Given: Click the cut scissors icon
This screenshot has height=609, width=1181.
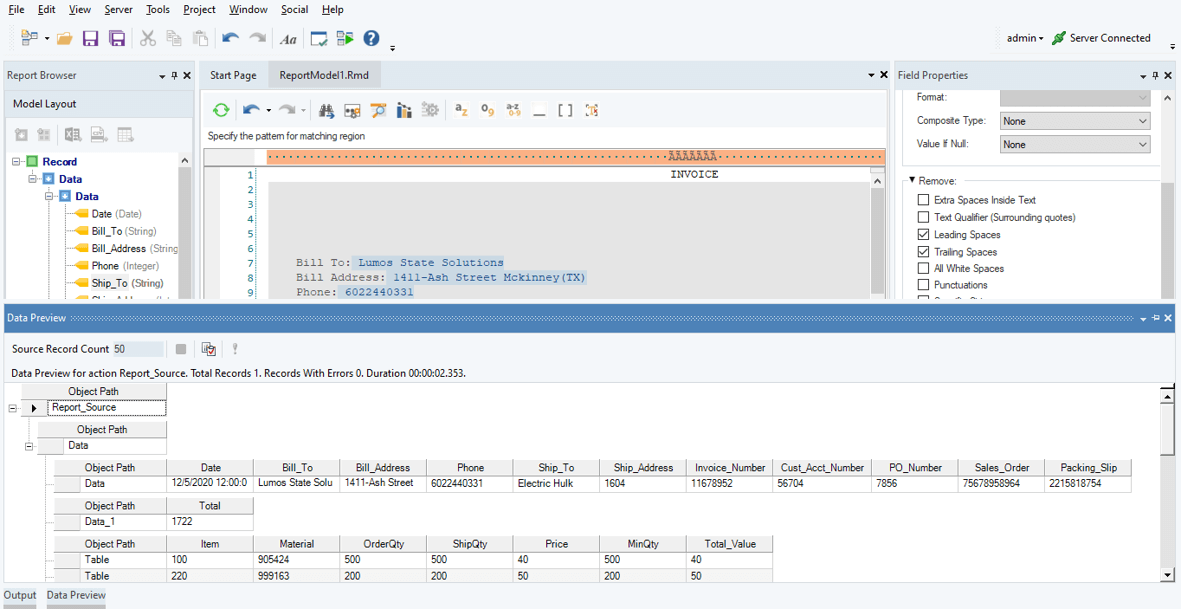Looking at the screenshot, I should (x=148, y=39).
